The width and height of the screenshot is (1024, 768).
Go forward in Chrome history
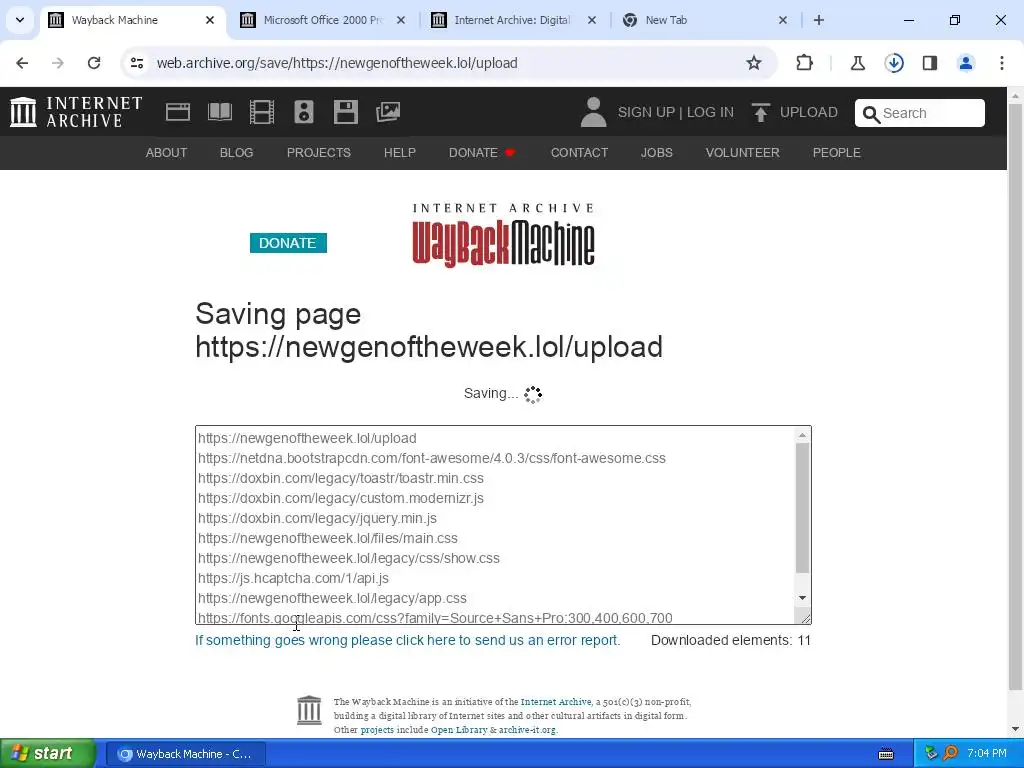[x=58, y=63]
